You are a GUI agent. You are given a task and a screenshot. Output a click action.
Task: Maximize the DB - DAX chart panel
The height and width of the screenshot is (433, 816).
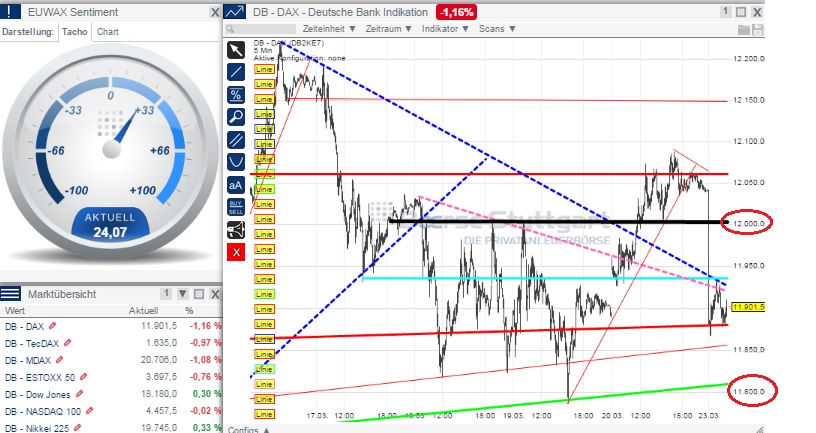click(741, 12)
